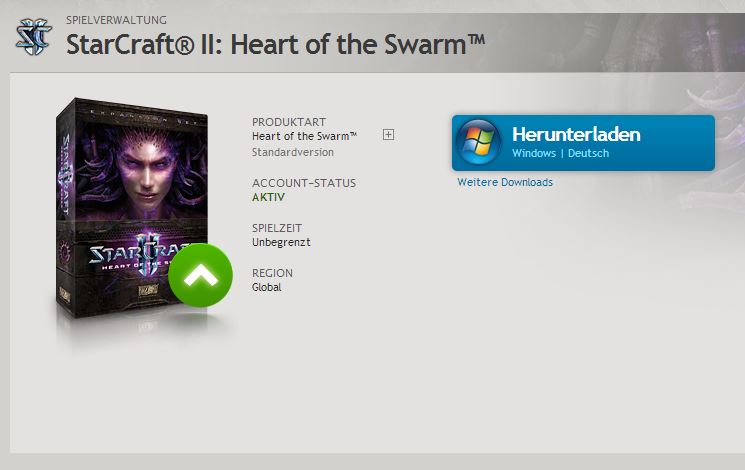The height and width of the screenshot is (470, 745).
Task: Click the Spielverwaltung header label
Action: point(116,20)
